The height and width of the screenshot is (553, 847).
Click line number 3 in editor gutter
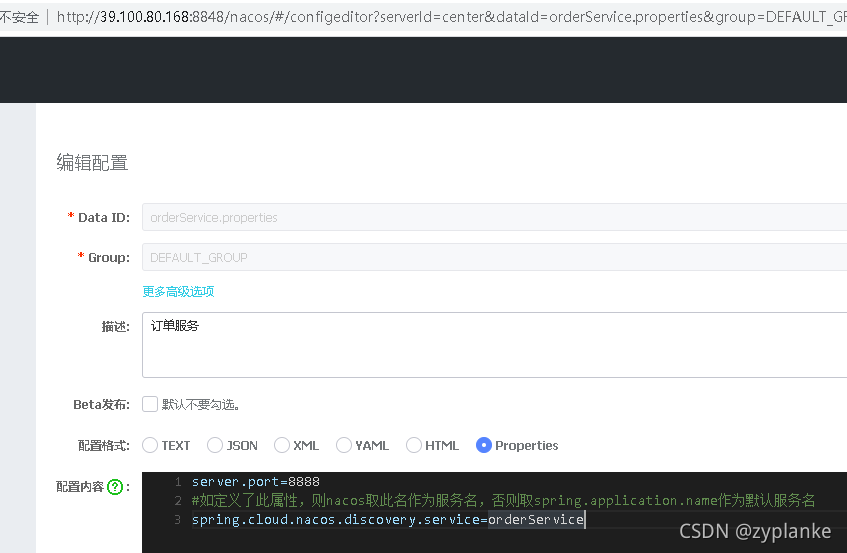click(178, 520)
